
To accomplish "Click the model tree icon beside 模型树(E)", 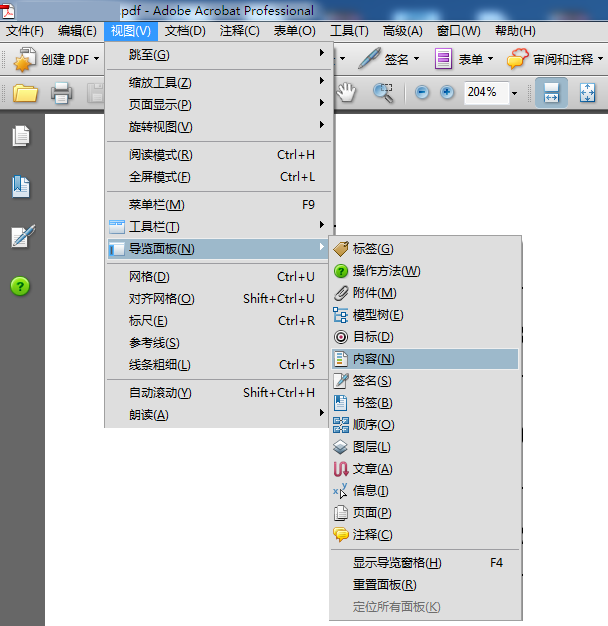I will pyautogui.click(x=341, y=315).
